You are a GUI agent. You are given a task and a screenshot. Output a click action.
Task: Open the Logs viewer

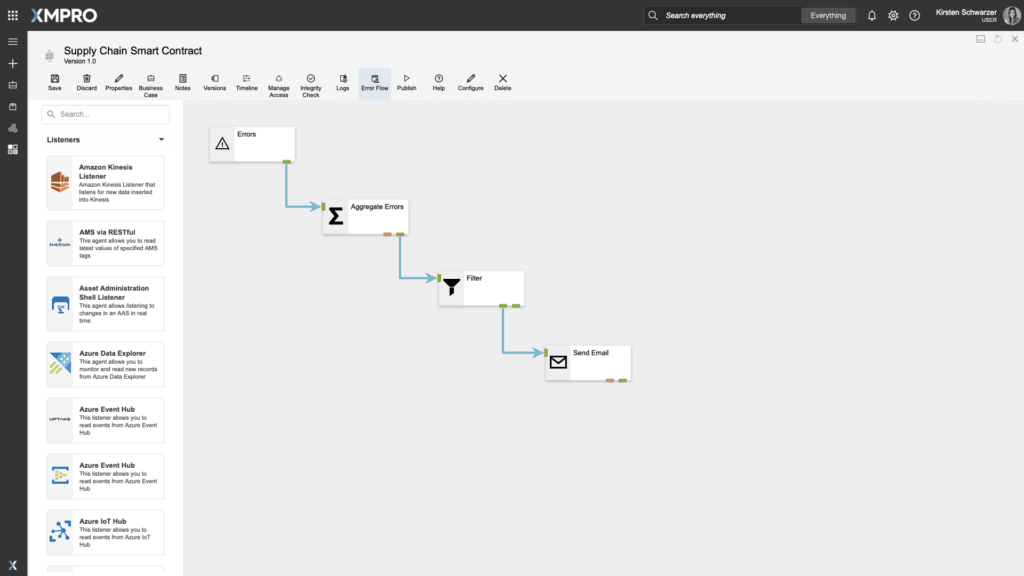click(x=343, y=82)
